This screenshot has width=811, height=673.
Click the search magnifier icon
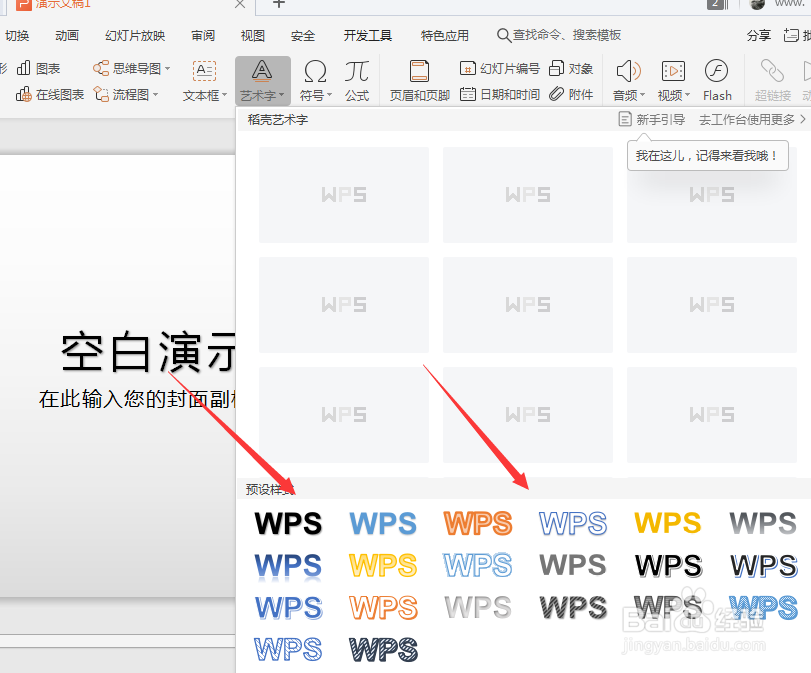tap(503, 35)
